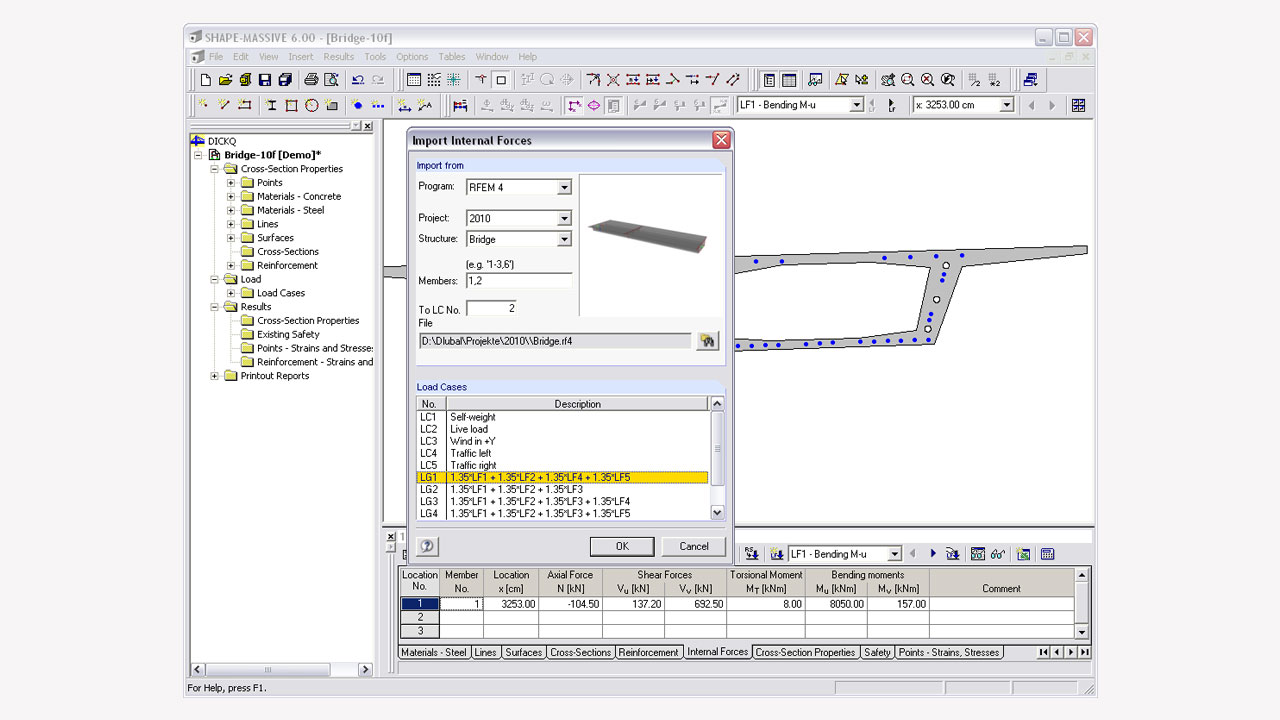1280x720 pixels.
Task: Select Existing Safety in the tree
Action: [x=288, y=334]
